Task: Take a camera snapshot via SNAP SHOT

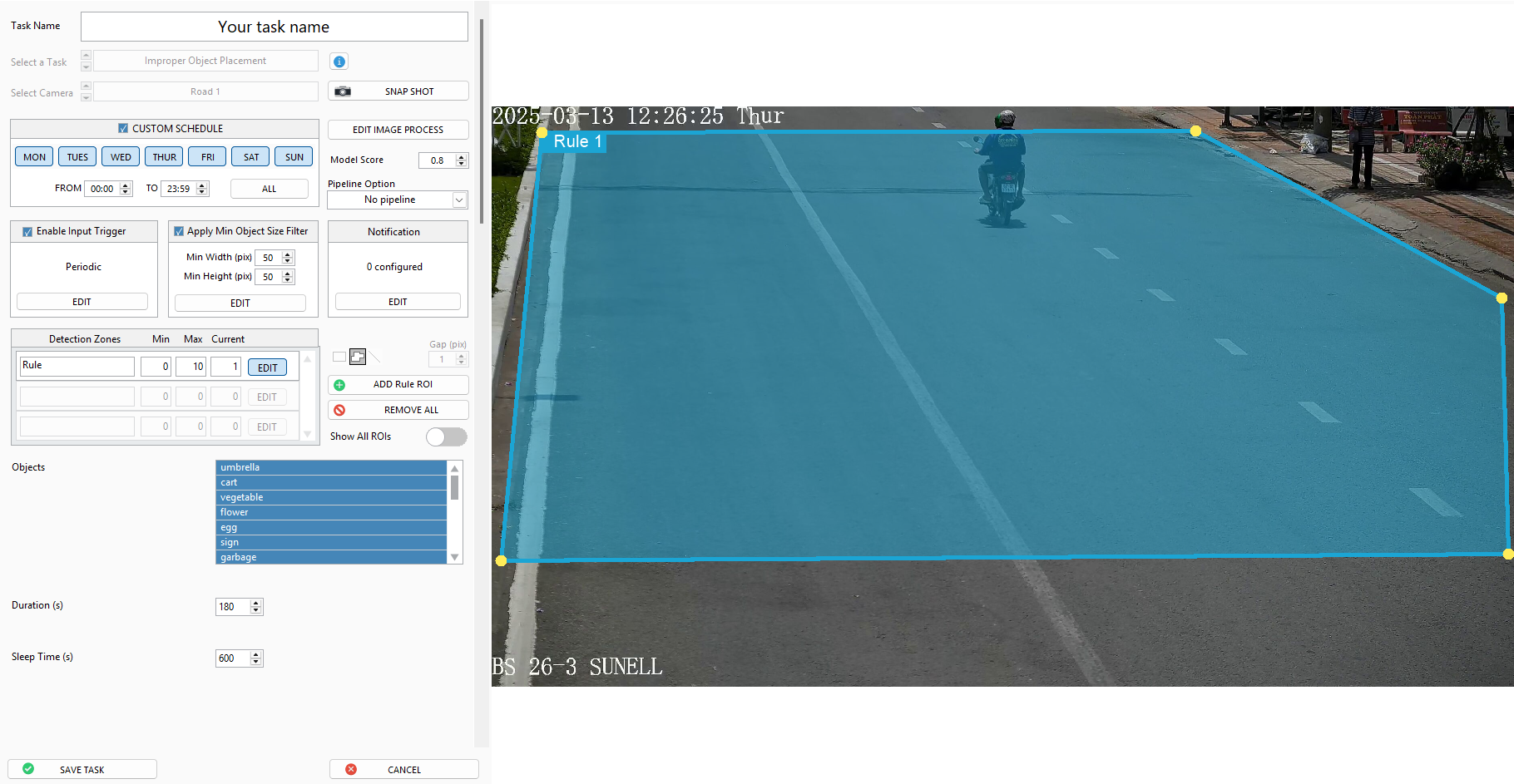Action: pyautogui.click(x=398, y=91)
